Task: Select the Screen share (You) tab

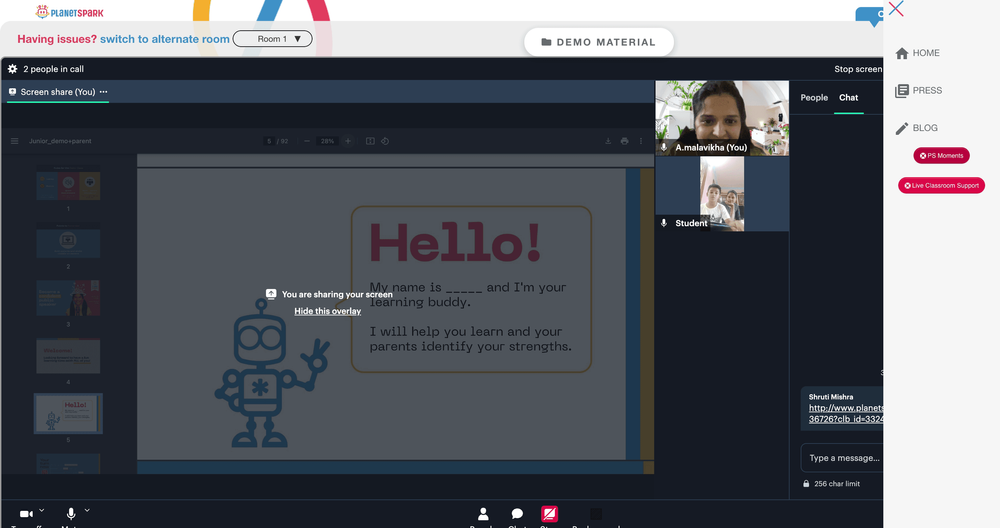Action: [57, 92]
